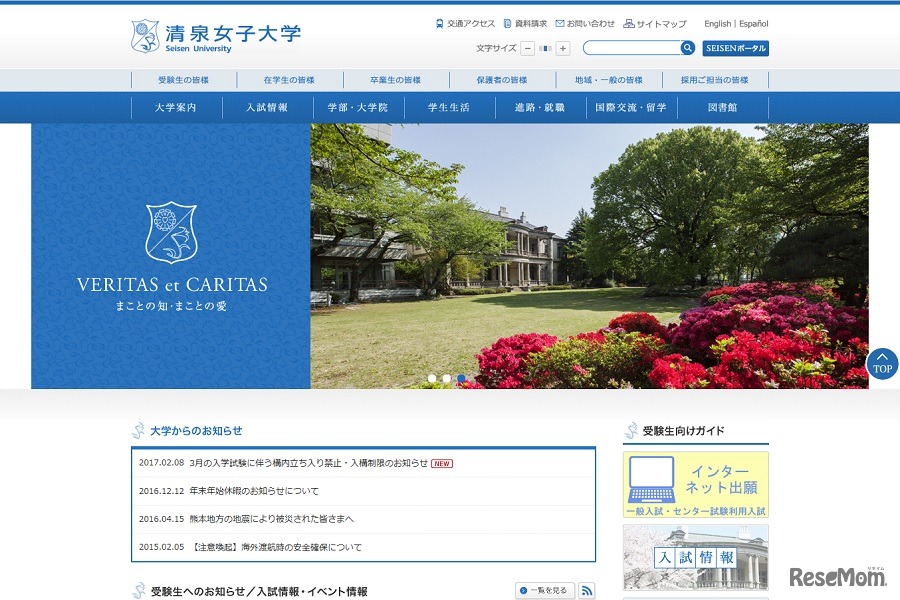Select the third carousel slide dot

[460, 378]
